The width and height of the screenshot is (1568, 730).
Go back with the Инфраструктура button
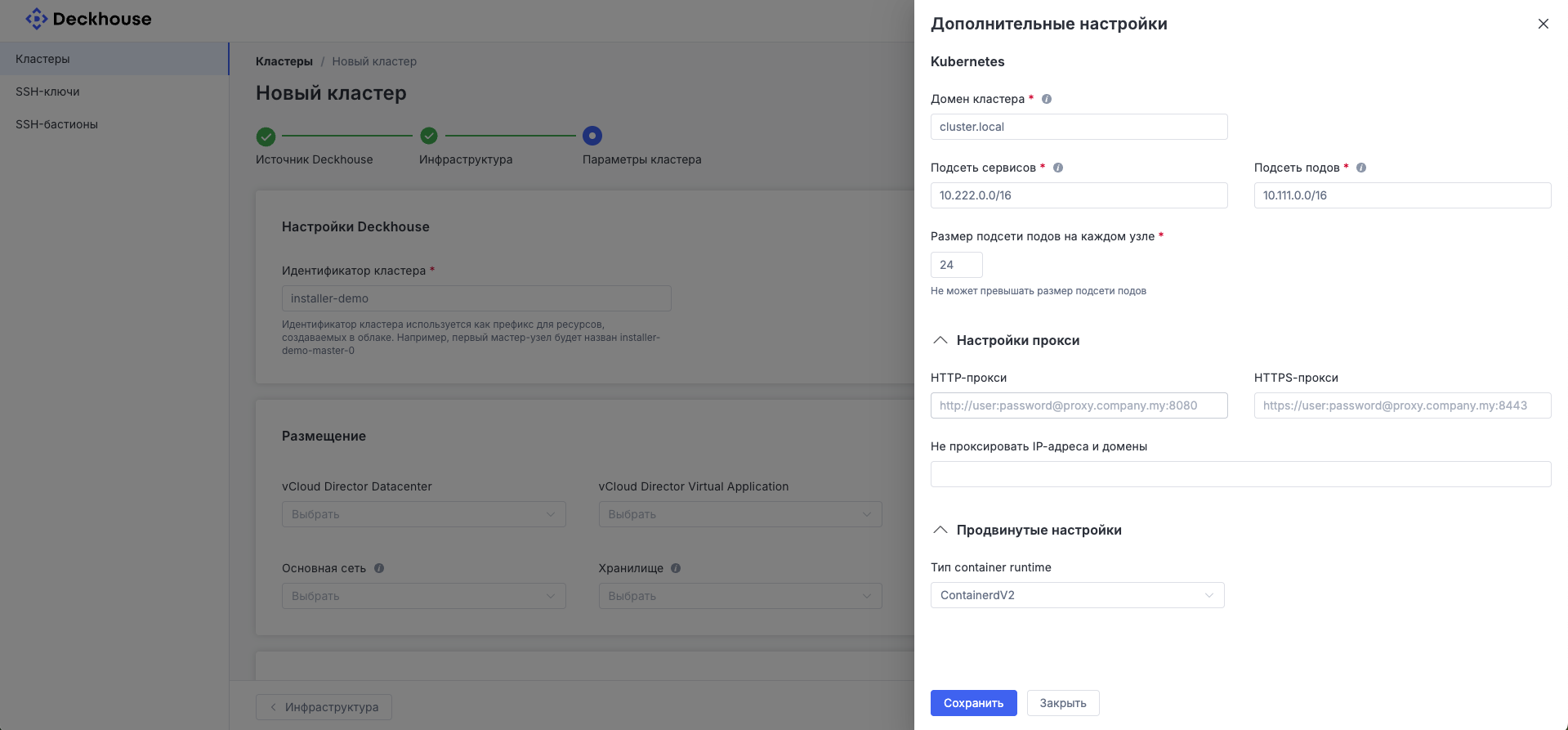[x=324, y=707]
